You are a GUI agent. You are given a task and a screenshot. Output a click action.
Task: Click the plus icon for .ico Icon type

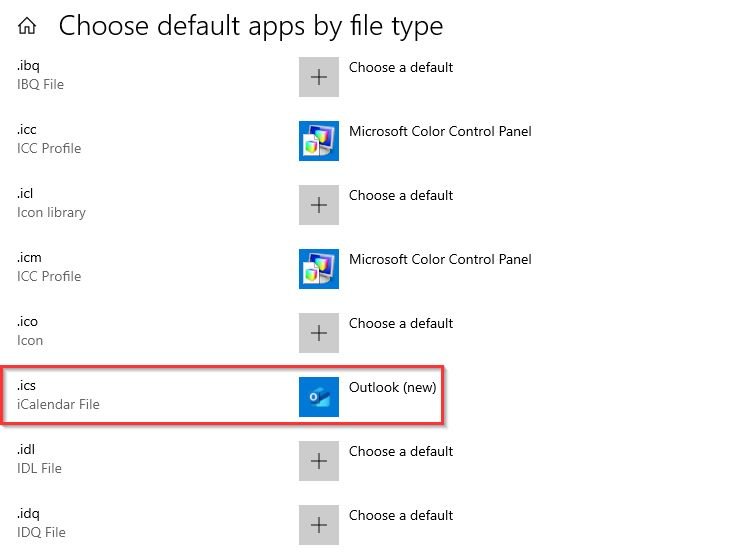point(319,333)
